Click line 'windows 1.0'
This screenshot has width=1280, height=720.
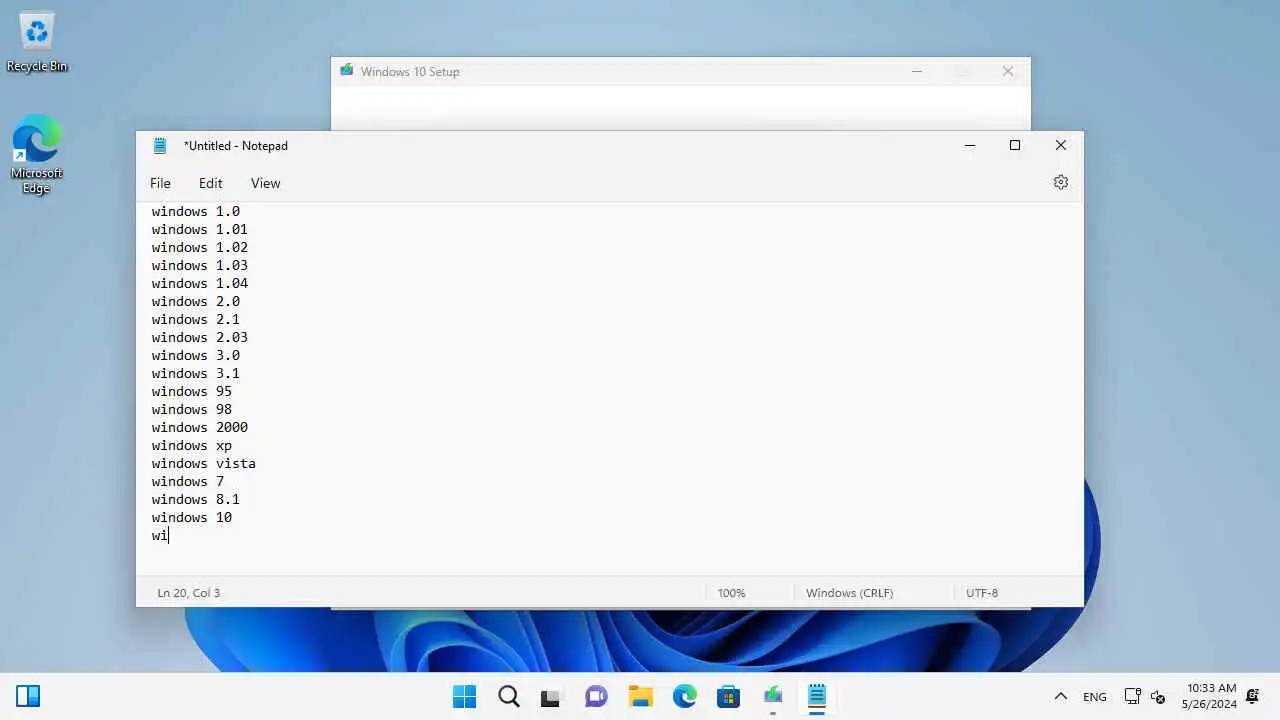(196, 211)
